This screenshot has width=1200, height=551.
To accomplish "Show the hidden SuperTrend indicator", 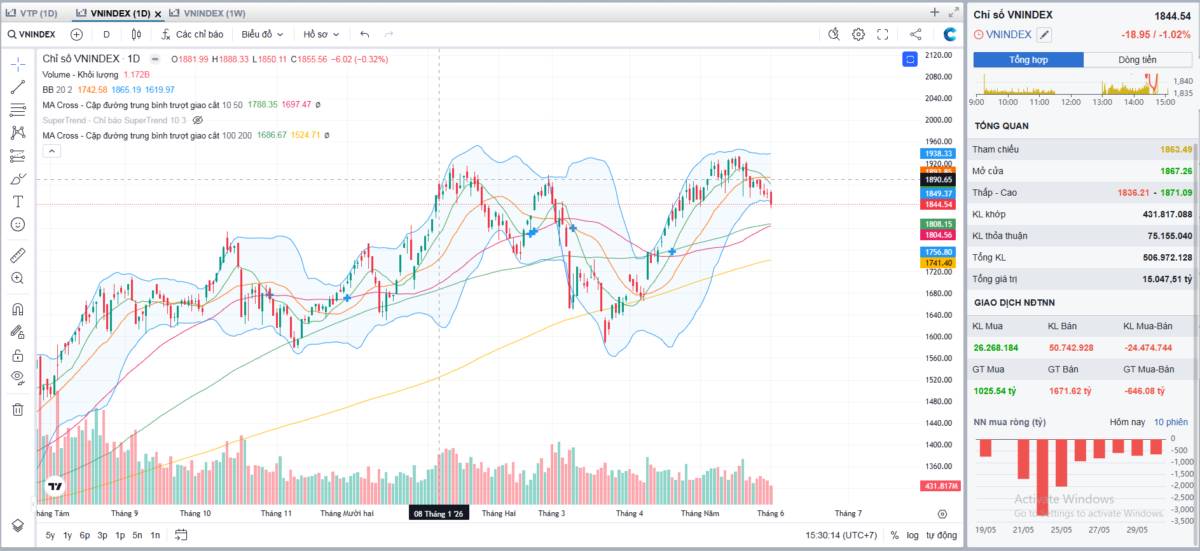I will click(198, 120).
